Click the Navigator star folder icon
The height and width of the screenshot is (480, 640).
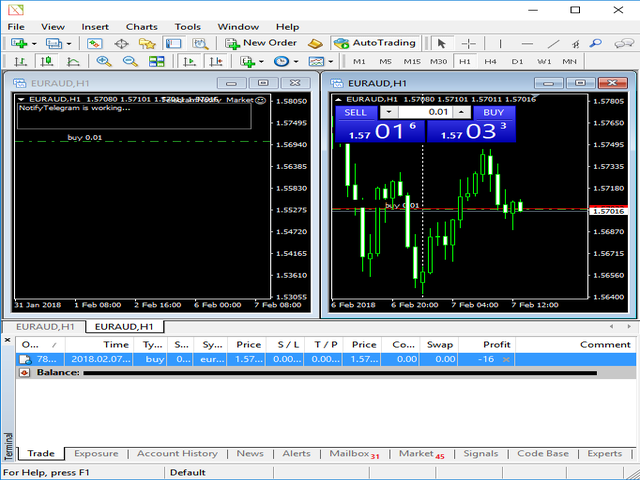click(147, 43)
